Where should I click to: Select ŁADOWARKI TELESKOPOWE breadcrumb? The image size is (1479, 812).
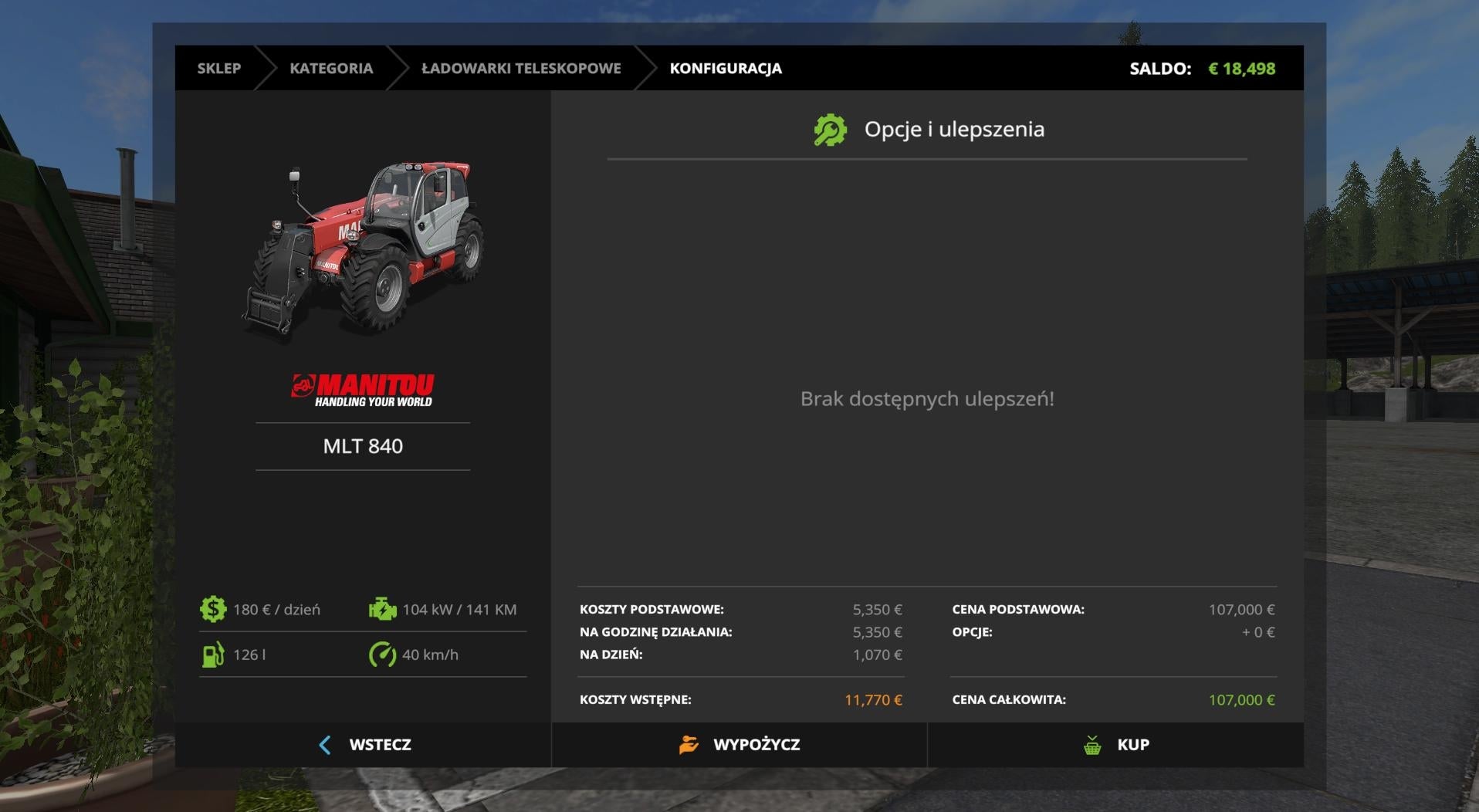[521, 68]
